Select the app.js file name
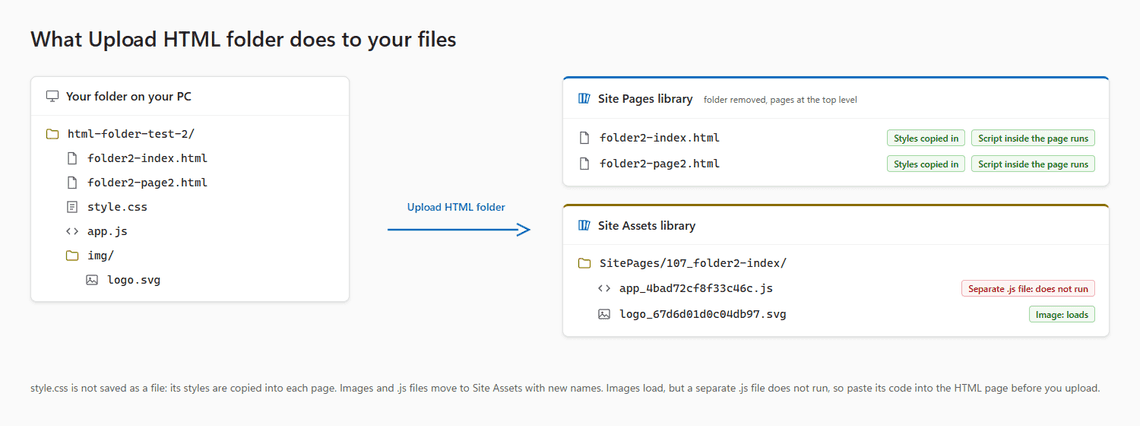This screenshot has height=426, width=1140. click(108, 231)
